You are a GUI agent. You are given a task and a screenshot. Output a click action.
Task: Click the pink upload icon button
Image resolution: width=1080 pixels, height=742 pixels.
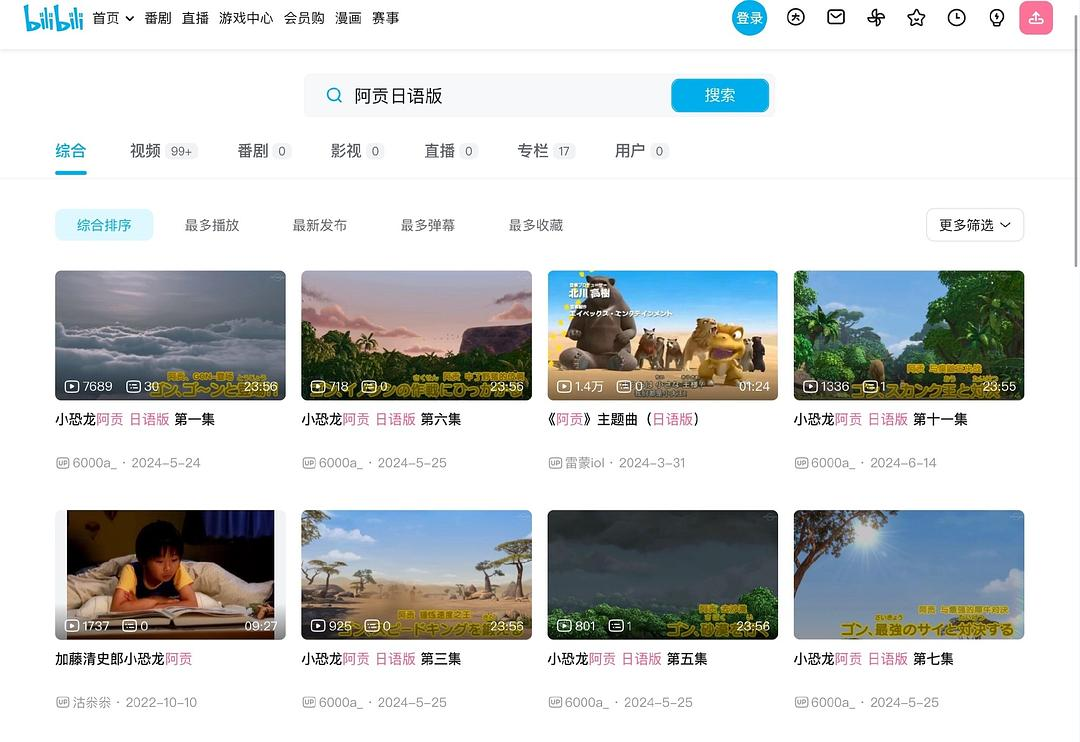(x=1036, y=18)
